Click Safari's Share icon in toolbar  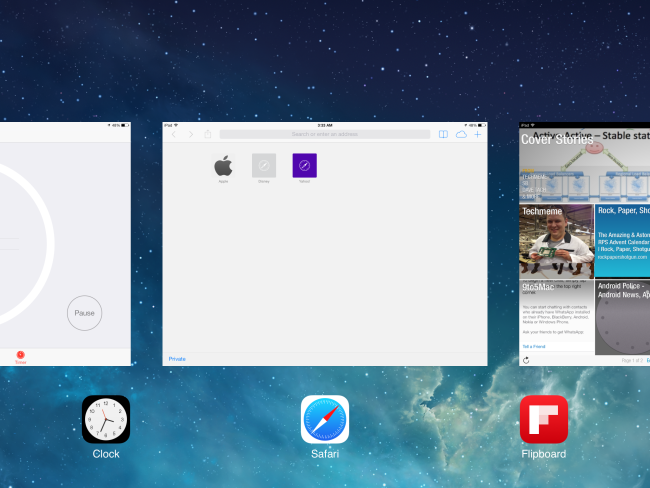pyautogui.click(x=208, y=134)
